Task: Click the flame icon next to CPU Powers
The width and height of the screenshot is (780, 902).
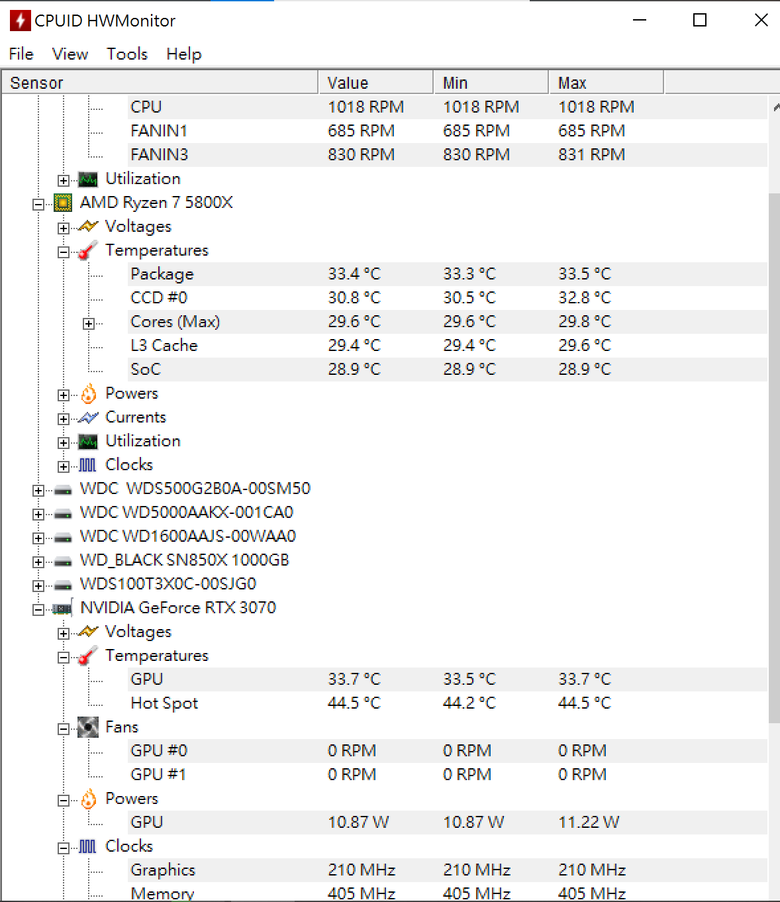Action: 88,393
